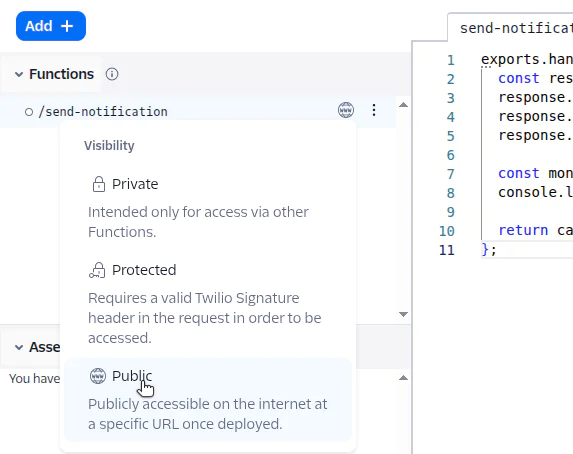Click the Protected lock-key icon
The height and width of the screenshot is (454, 573).
coord(97,270)
